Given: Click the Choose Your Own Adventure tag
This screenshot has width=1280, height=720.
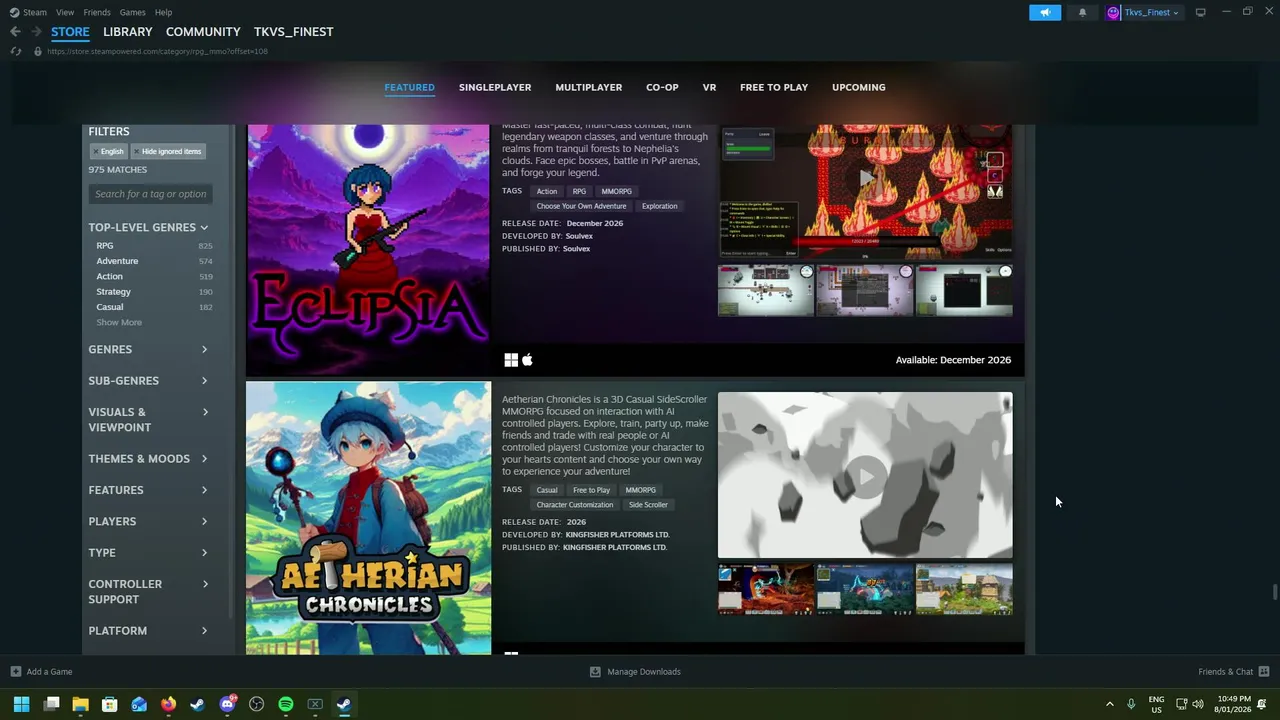Looking at the screenshot, I should point(581,206).
